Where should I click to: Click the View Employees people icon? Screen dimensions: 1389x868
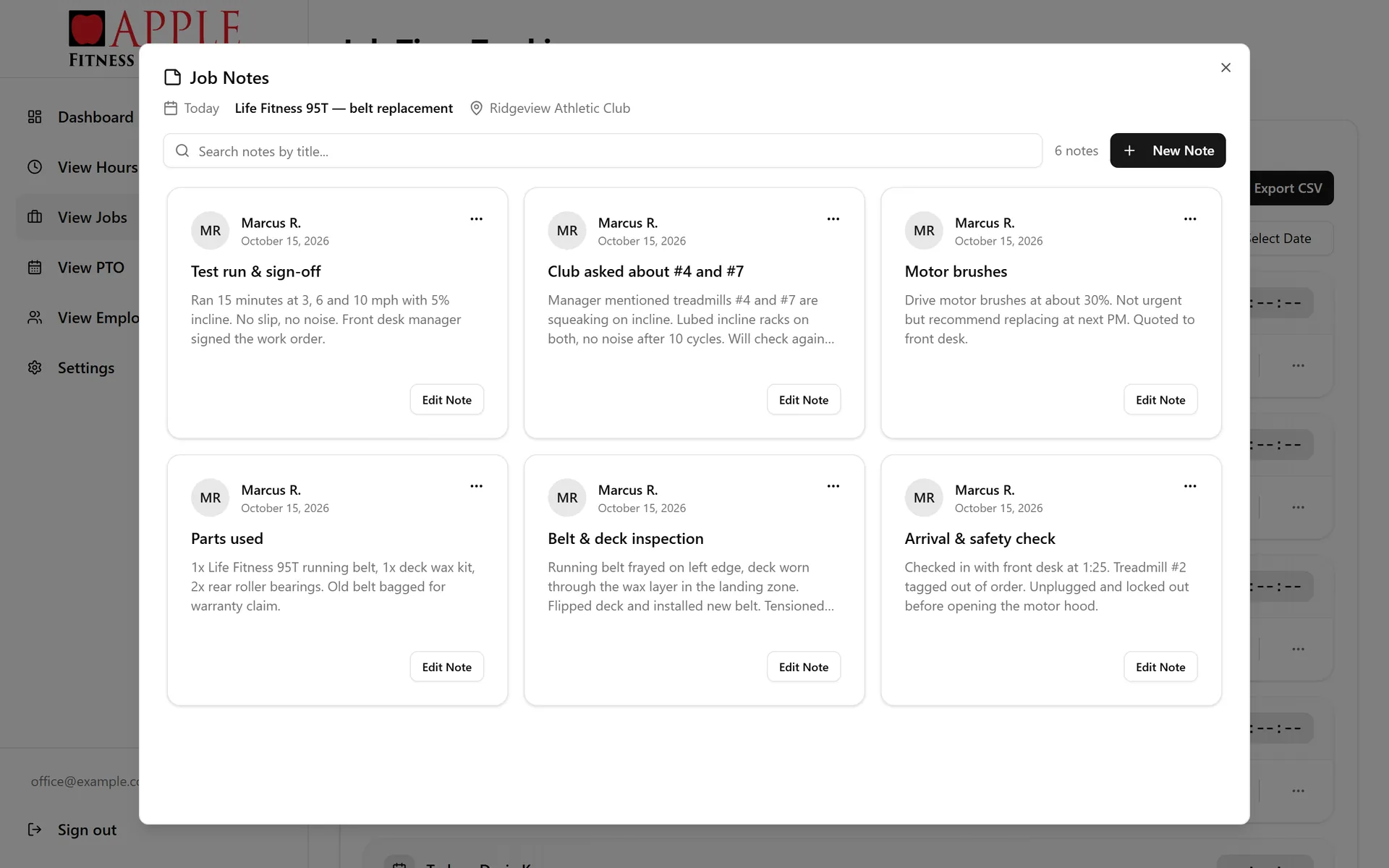click(x=35, y=318)
